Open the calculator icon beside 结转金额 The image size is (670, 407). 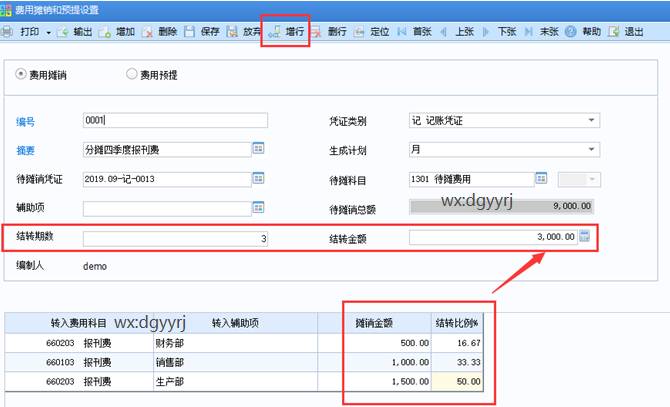[585, 237]
